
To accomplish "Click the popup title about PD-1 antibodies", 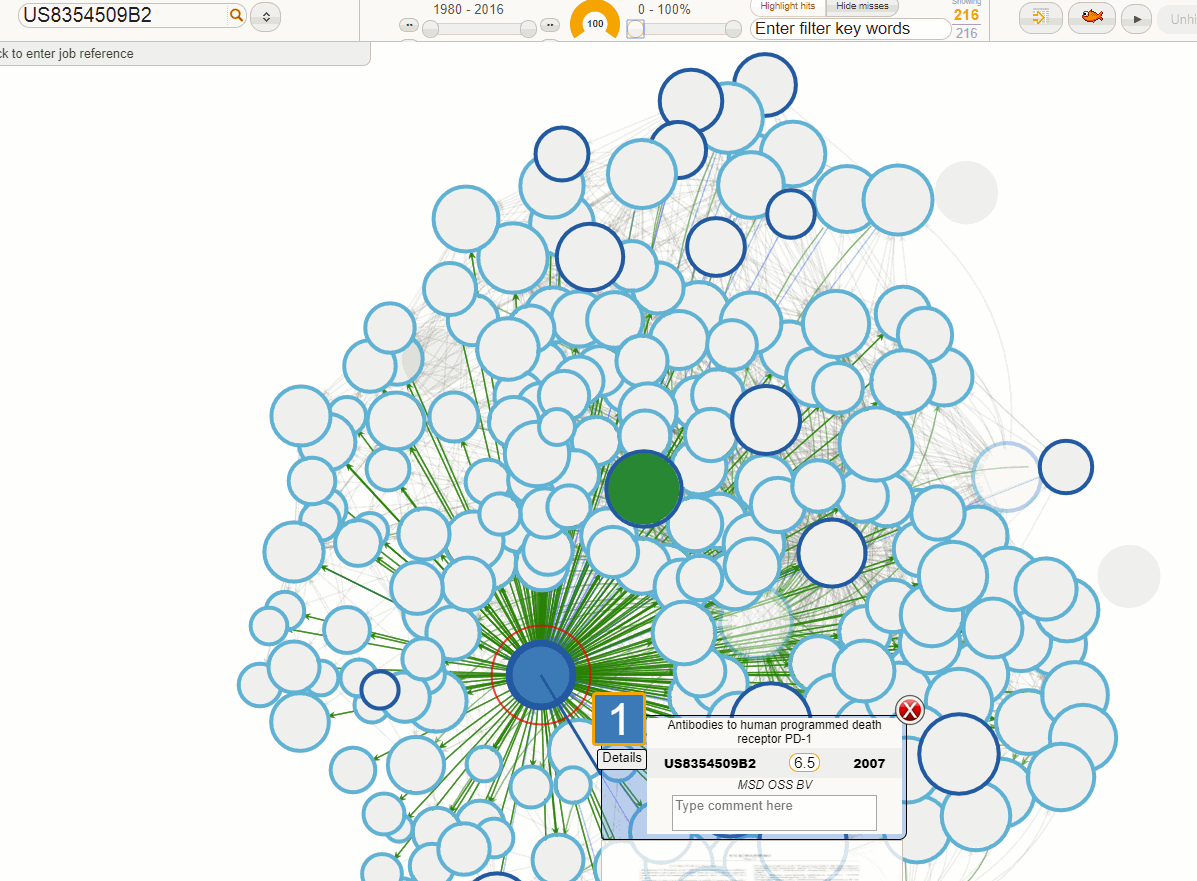I will (774, 731).
